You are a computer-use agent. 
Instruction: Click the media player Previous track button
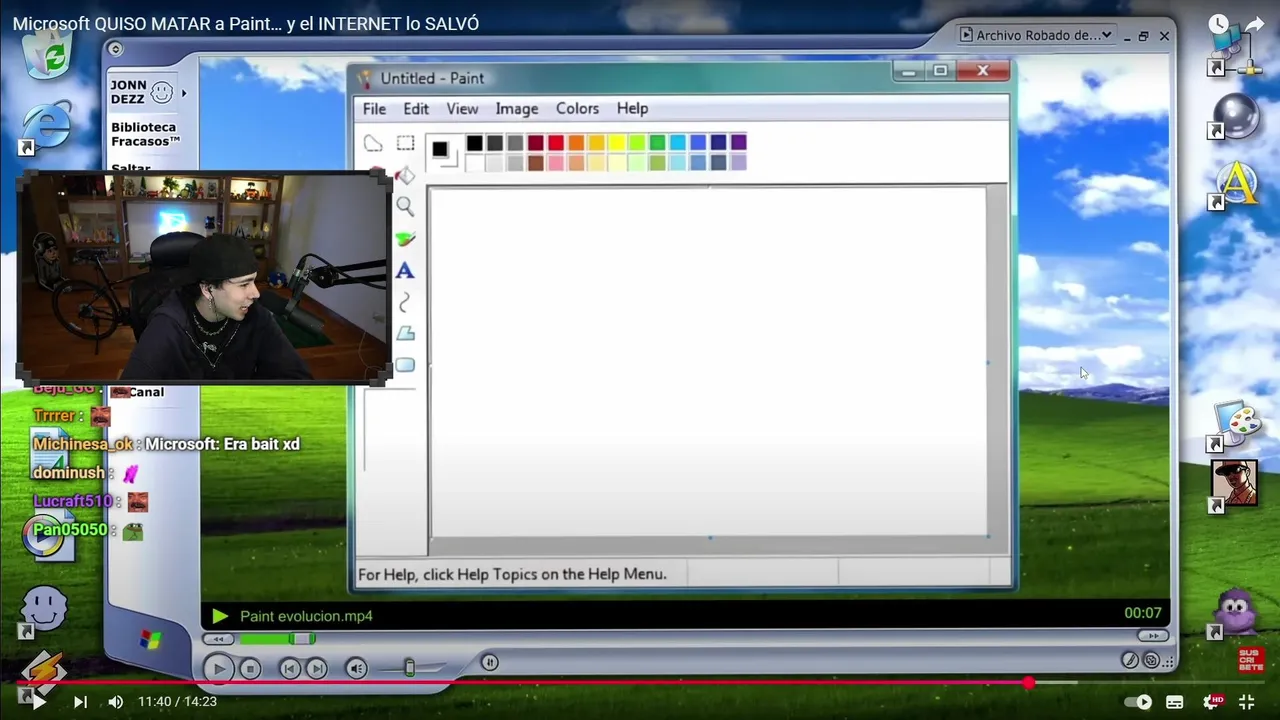point(289,669)
